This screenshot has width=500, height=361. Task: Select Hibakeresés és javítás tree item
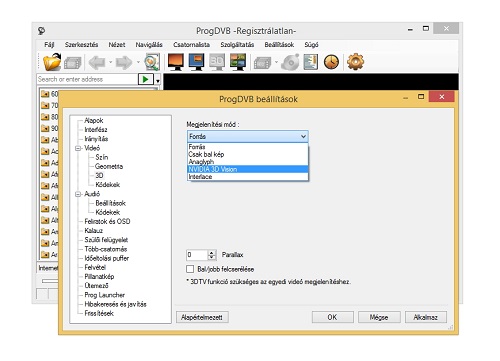click(115, 304)
